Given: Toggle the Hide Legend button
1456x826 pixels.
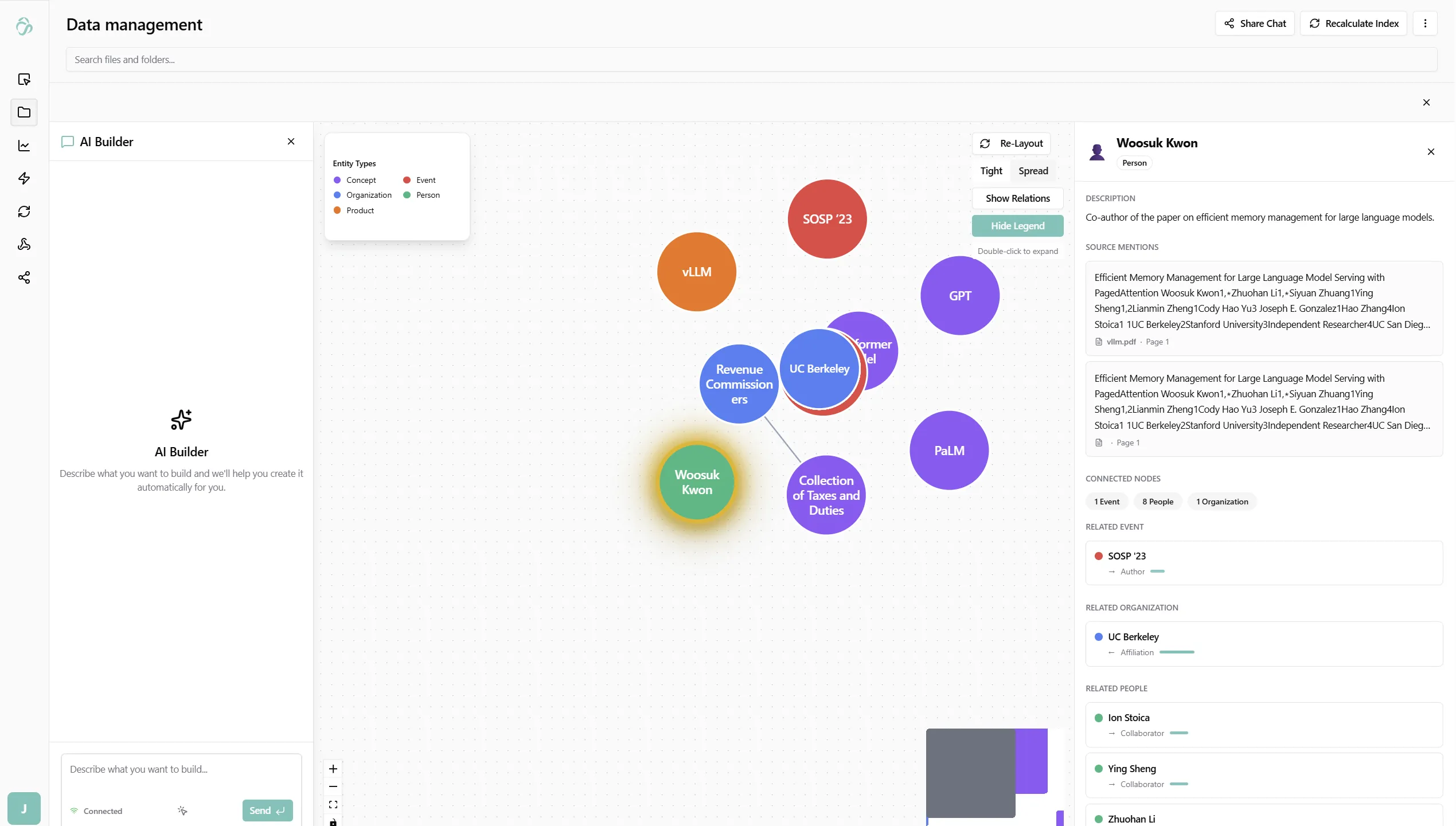Looking at the screenshot, I should [1017, 226].
